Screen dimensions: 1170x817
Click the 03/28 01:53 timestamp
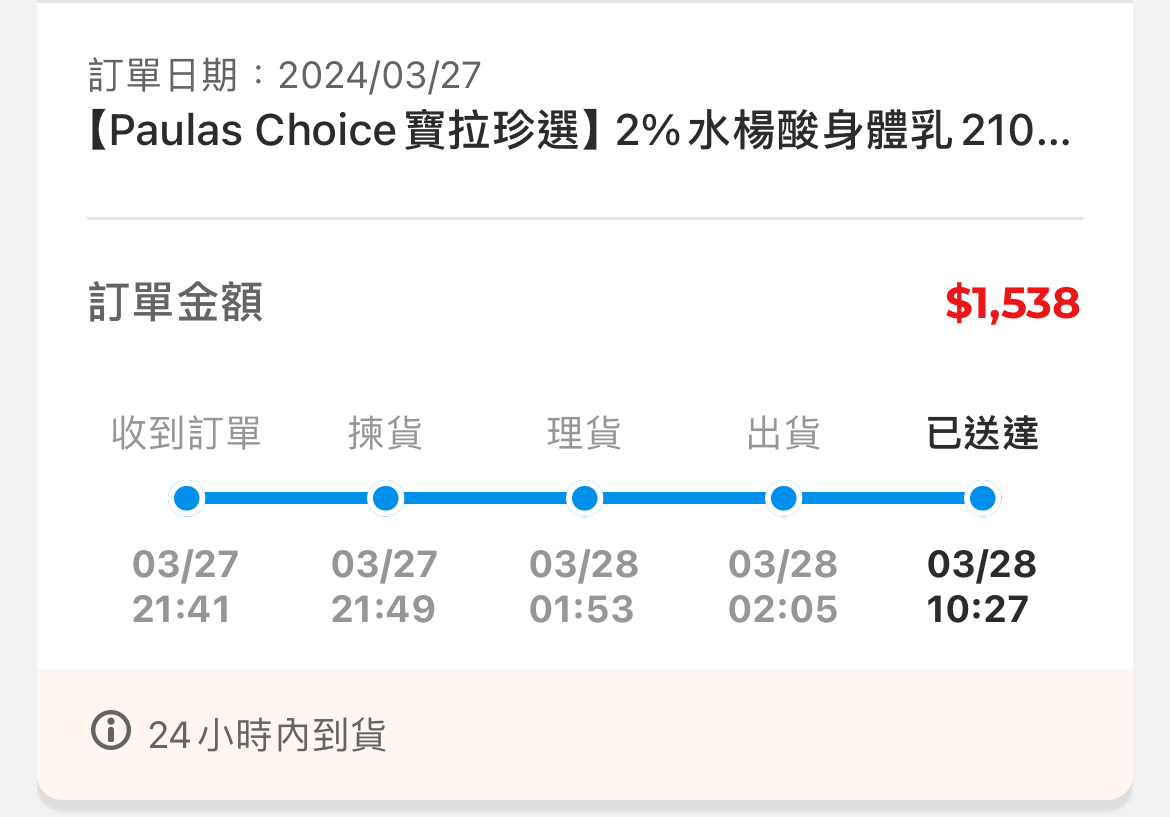(x=583, y=587)
